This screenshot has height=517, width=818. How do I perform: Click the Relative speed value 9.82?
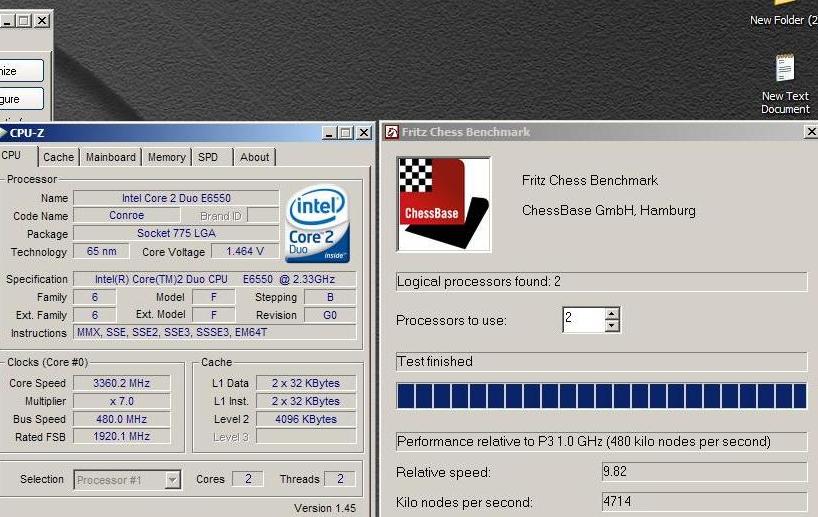(x=704, y=472)
